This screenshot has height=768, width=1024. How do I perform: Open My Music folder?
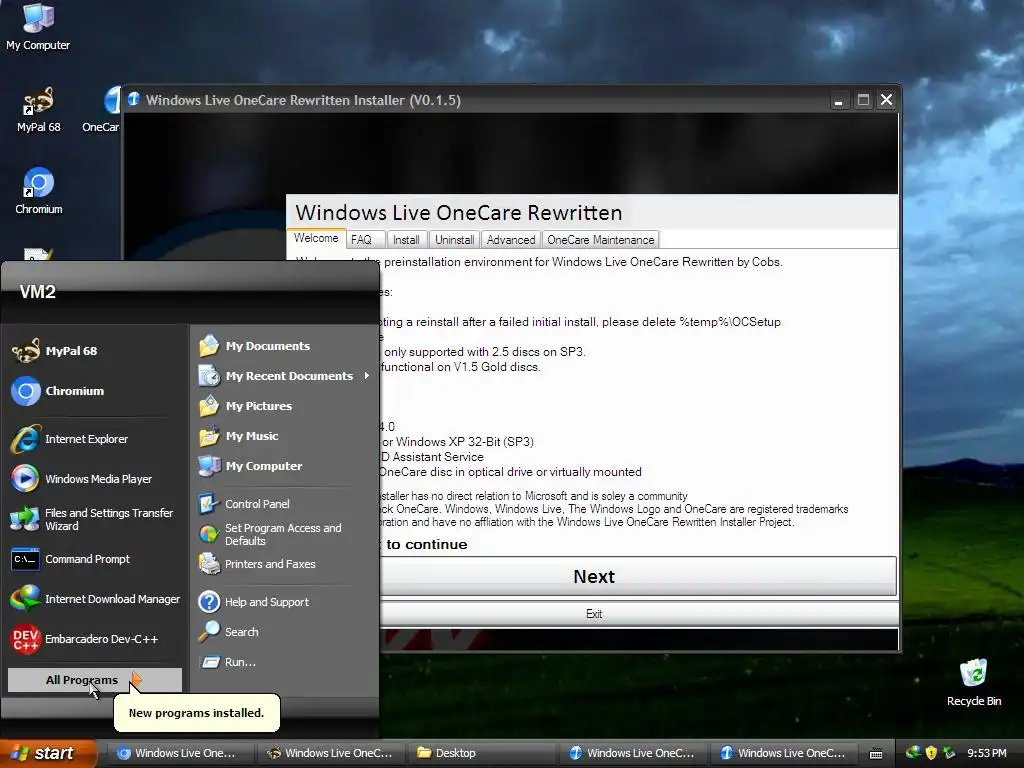tap(284, 436)
